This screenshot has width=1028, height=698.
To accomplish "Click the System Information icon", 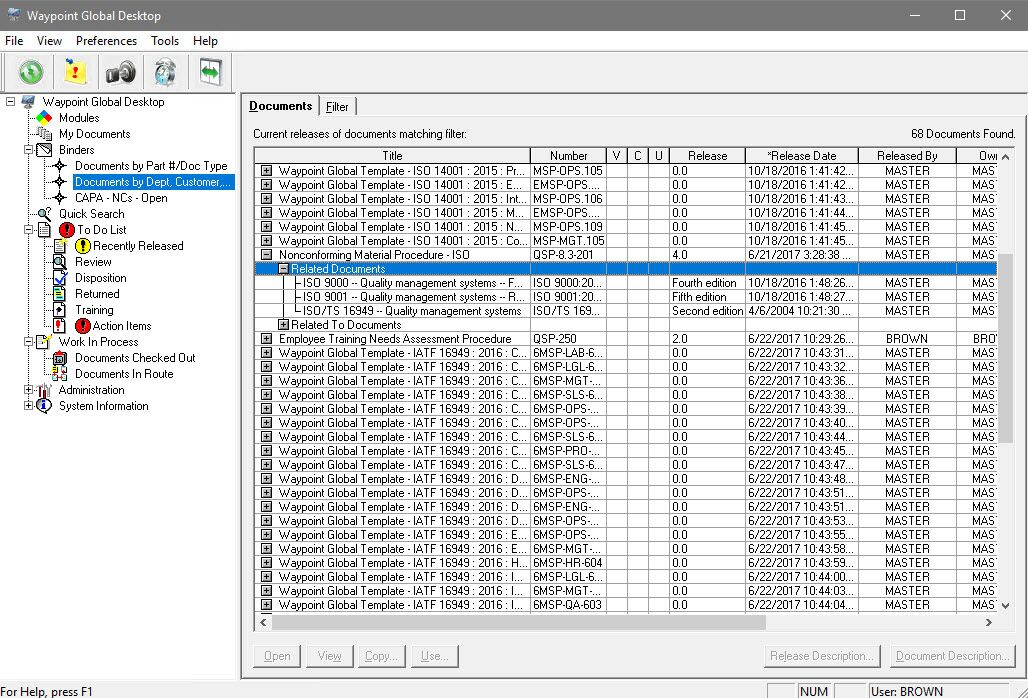I will [x=44, y=406].
